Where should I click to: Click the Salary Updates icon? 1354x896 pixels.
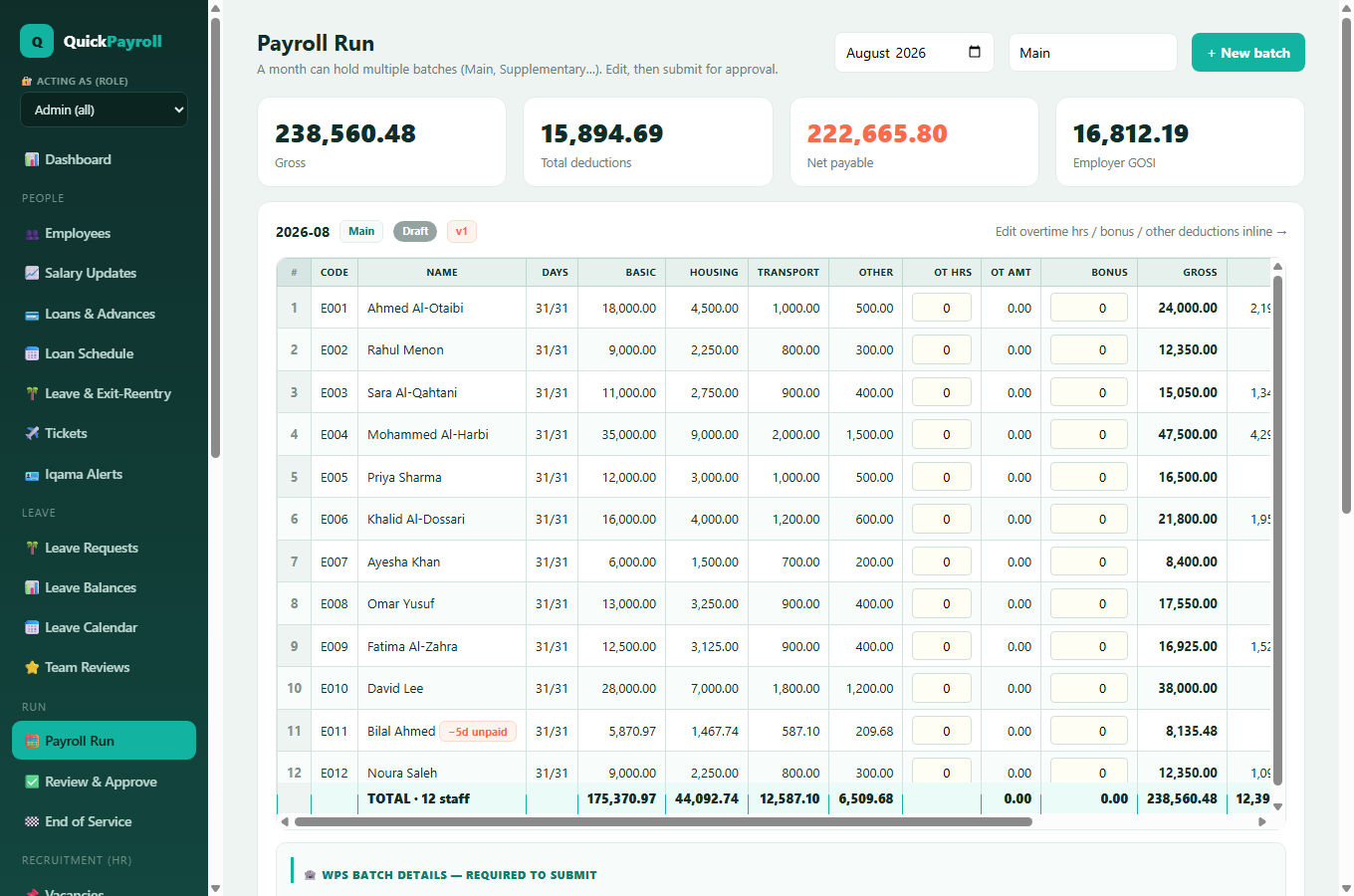(32, 273)
